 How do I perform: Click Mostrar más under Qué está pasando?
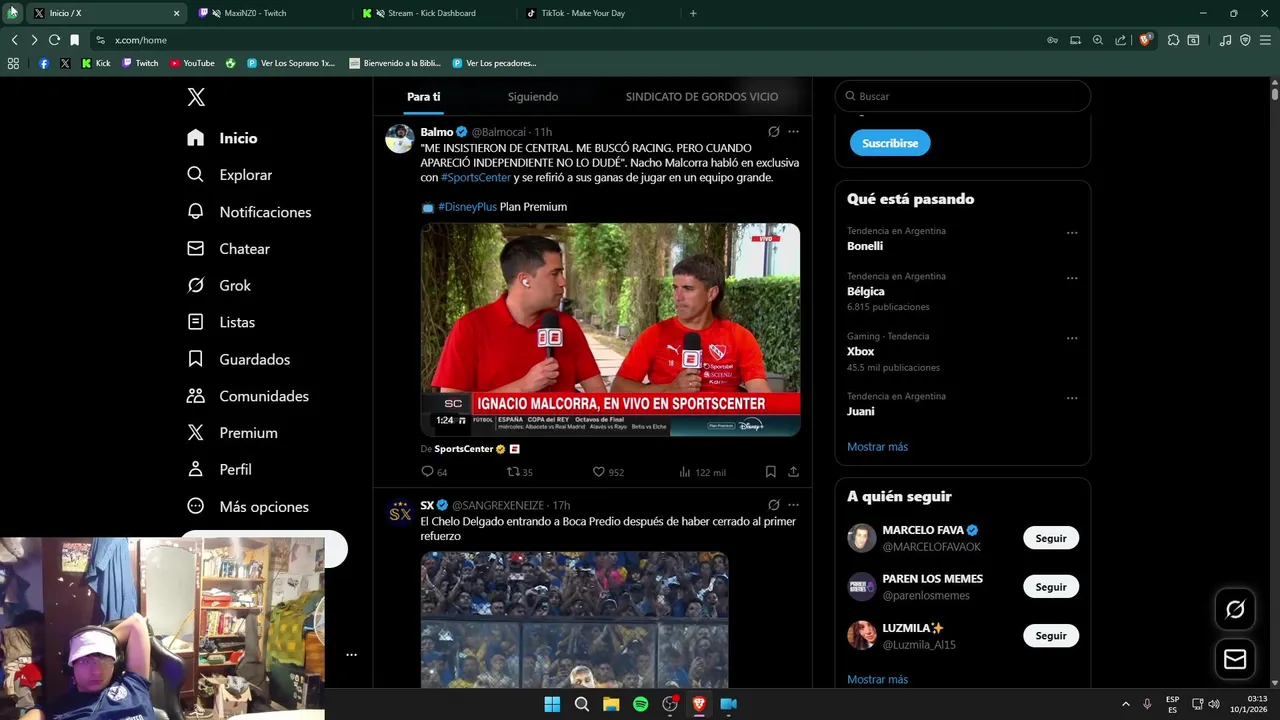[x=877, y=447]
